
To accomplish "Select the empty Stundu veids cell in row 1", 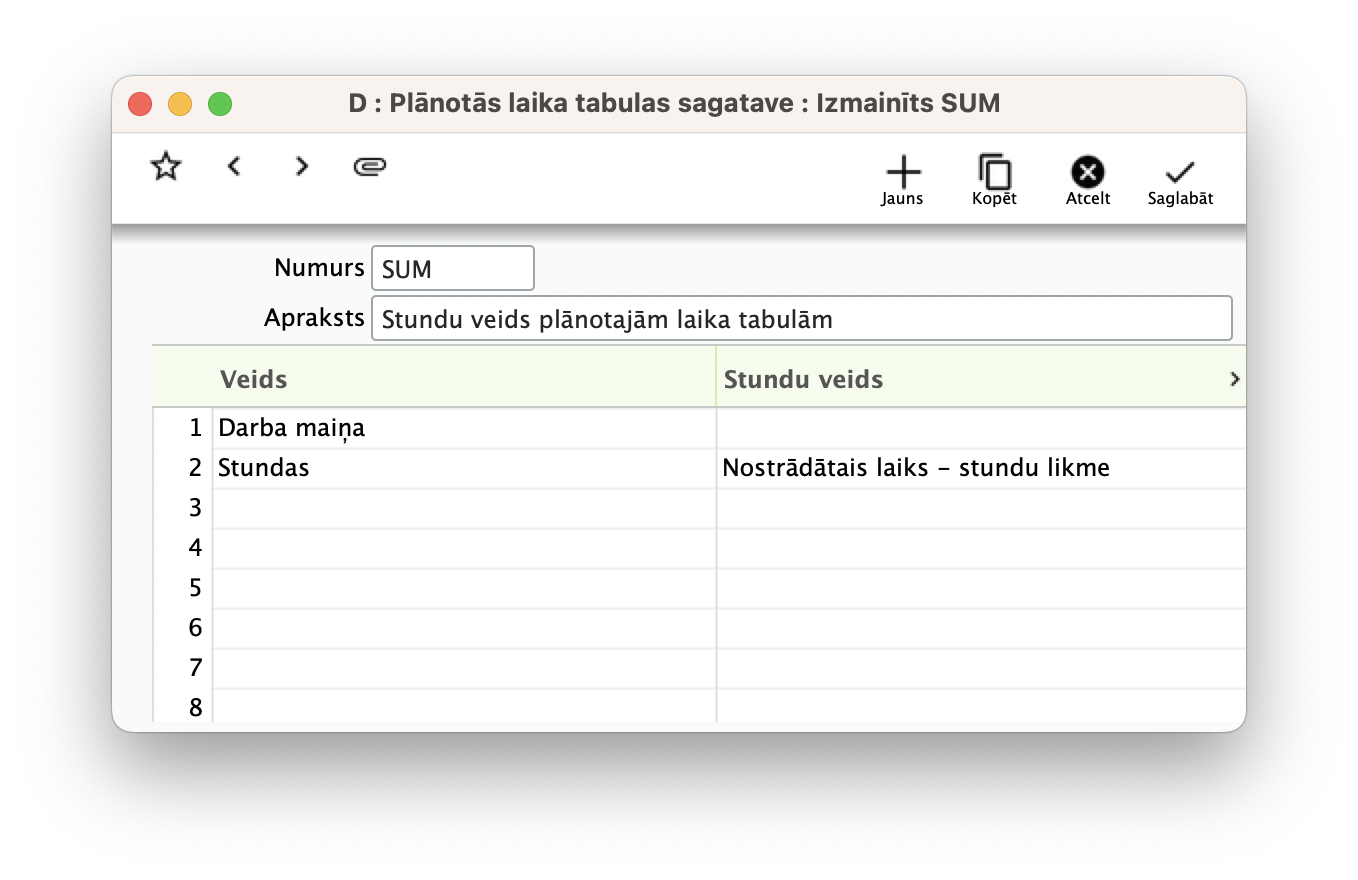I will (981, 428).
